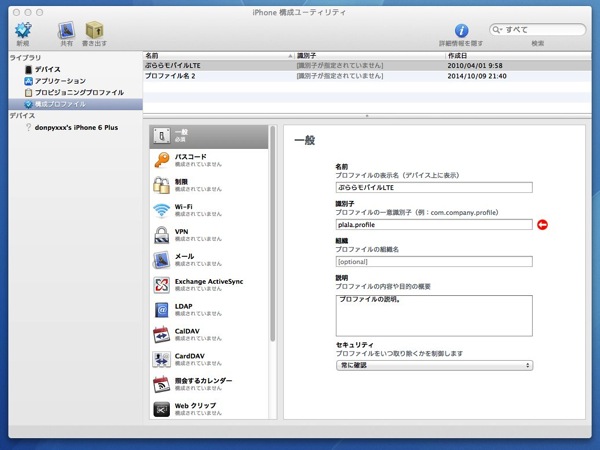
Task: Open the LDAP address book icon
Action: click(x=162, y=310)
